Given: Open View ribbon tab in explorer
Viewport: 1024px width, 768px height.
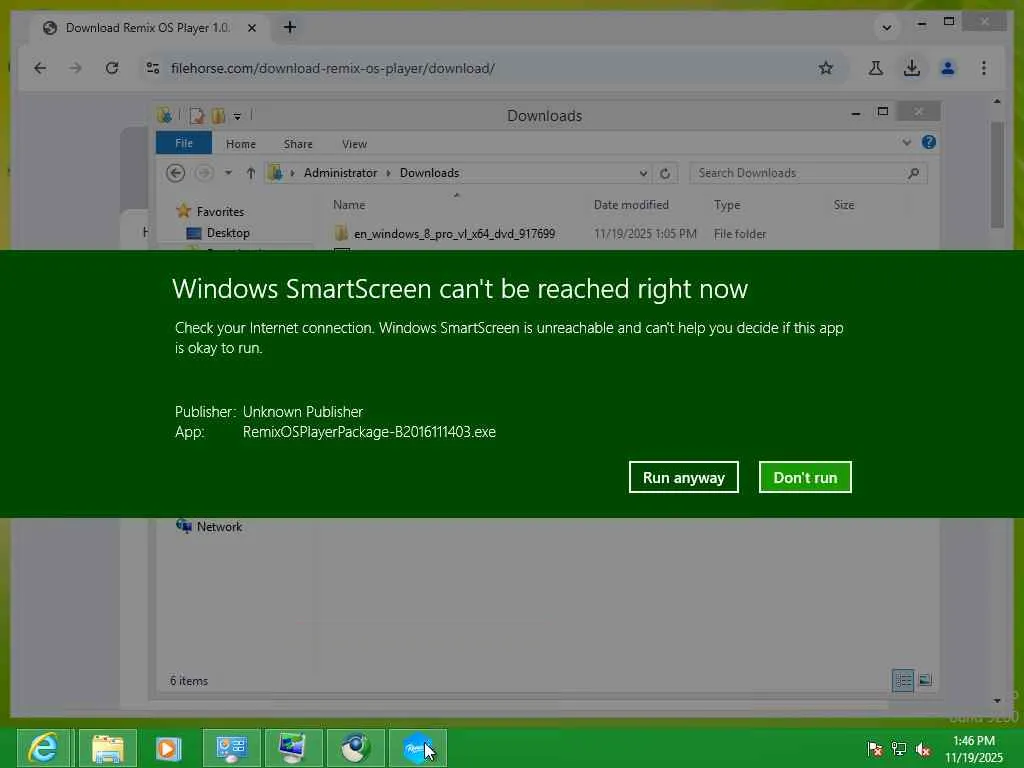Looking at the screenshot, I should [x=354, y=144].
